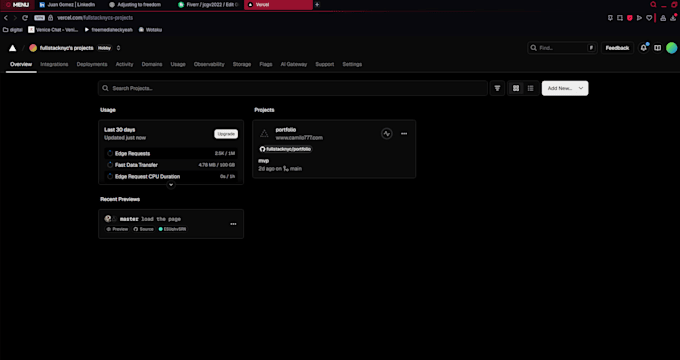The height and width of the screenshot is (360, 680).
Task: Click the Search Projects field
Action: click(x=293, y=88)
